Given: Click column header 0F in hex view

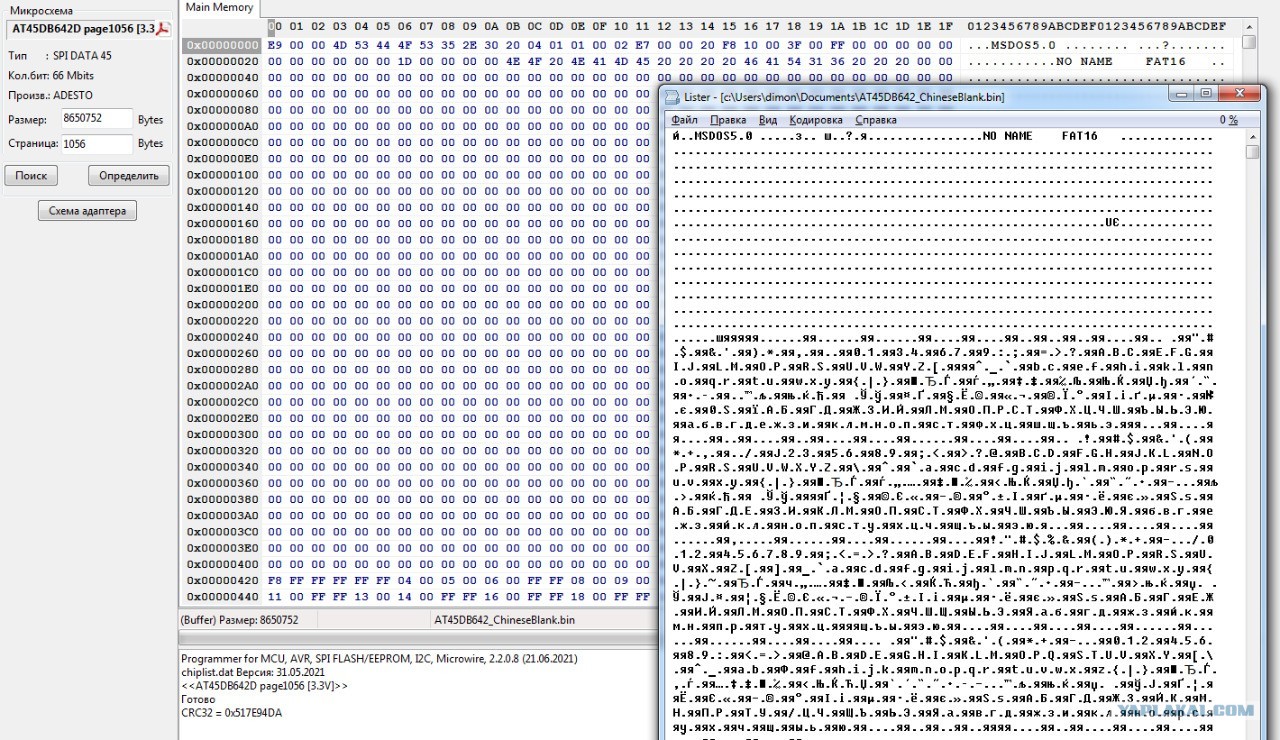Looking at the screenshot, I should tap(600, 26).
